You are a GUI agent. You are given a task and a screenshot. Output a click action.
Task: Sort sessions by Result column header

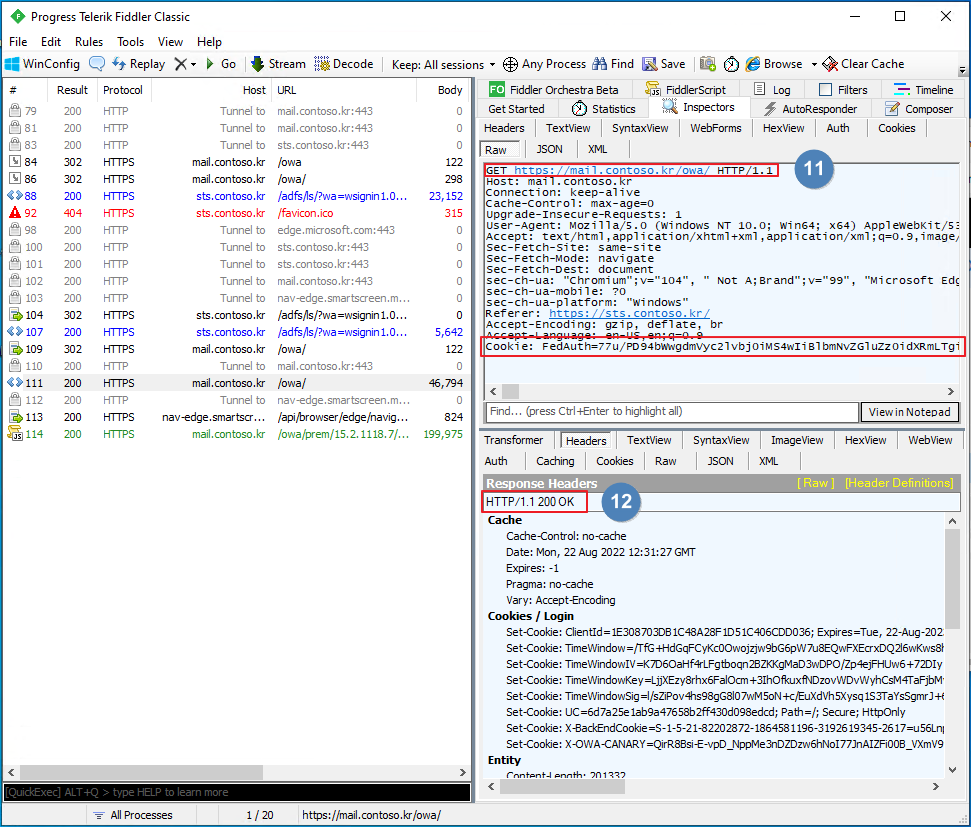[x=72, y=90]
